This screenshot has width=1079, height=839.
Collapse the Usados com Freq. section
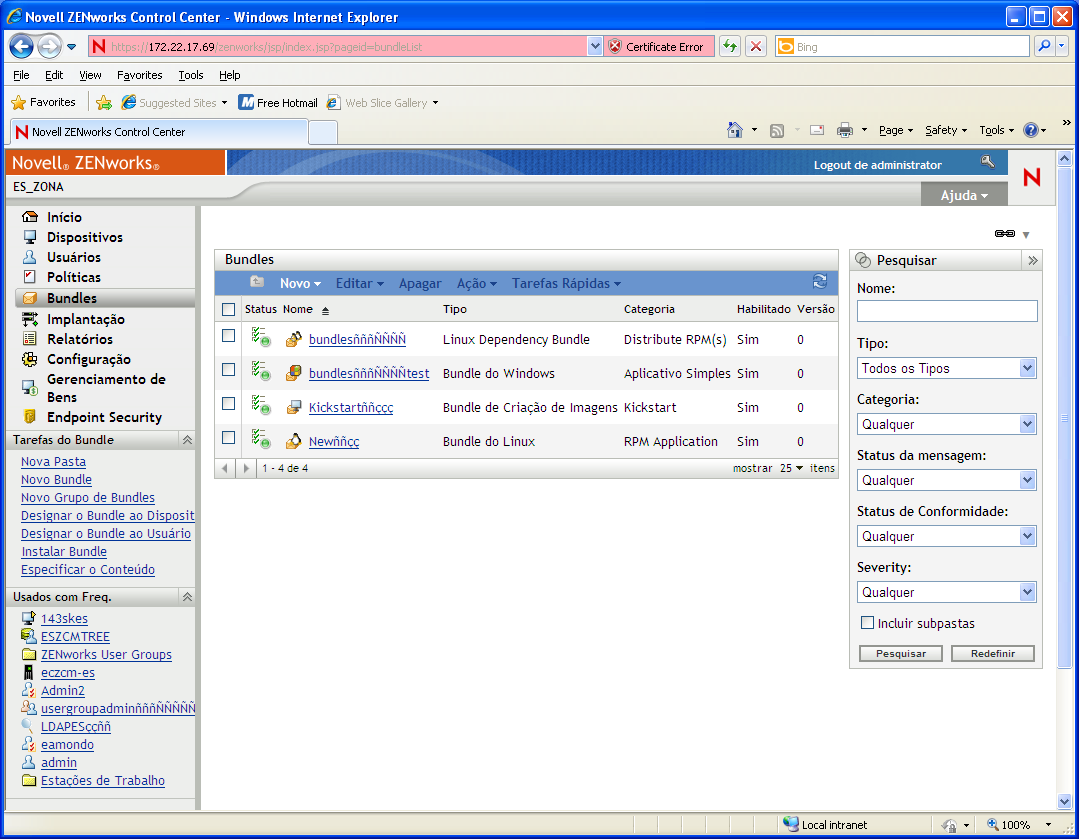click(186, 597)
